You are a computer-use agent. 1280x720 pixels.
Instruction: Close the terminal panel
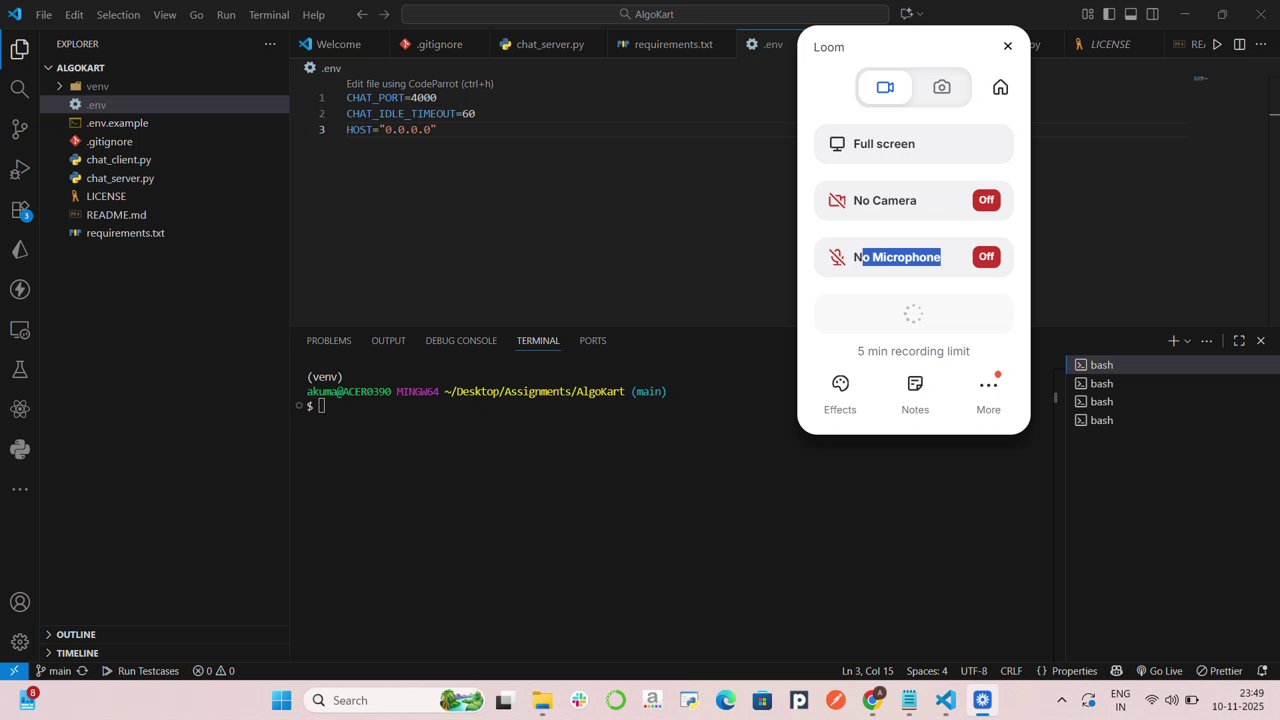point(1261,341)
